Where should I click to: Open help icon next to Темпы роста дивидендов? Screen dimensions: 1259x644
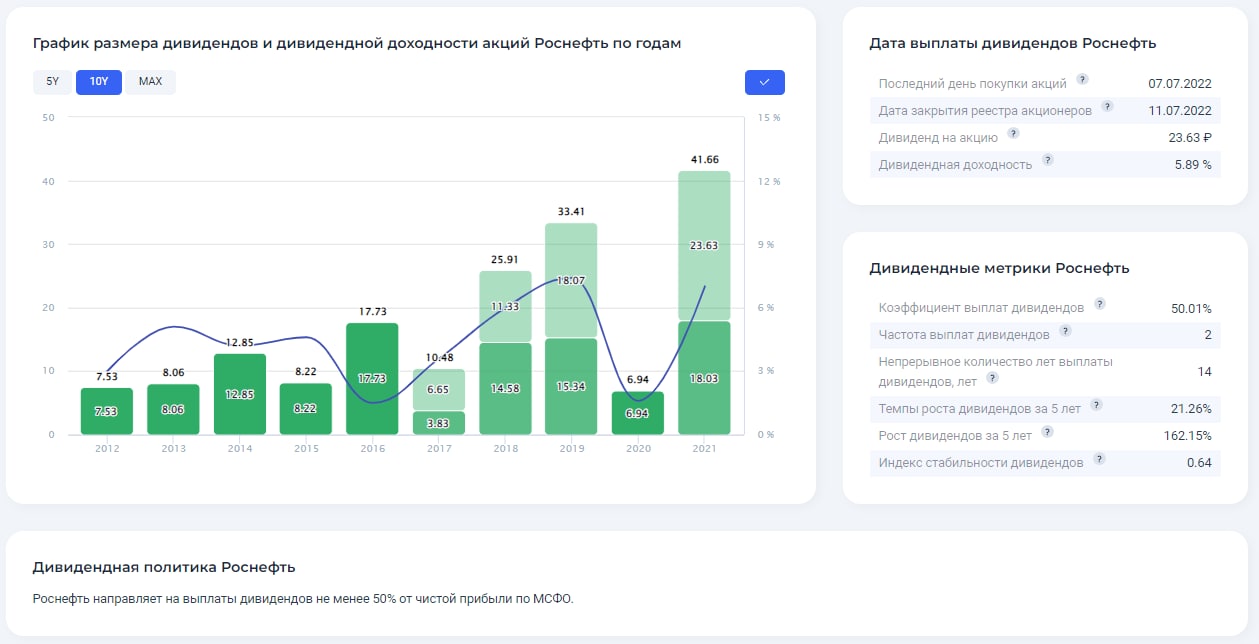[x=1096, y=405]
